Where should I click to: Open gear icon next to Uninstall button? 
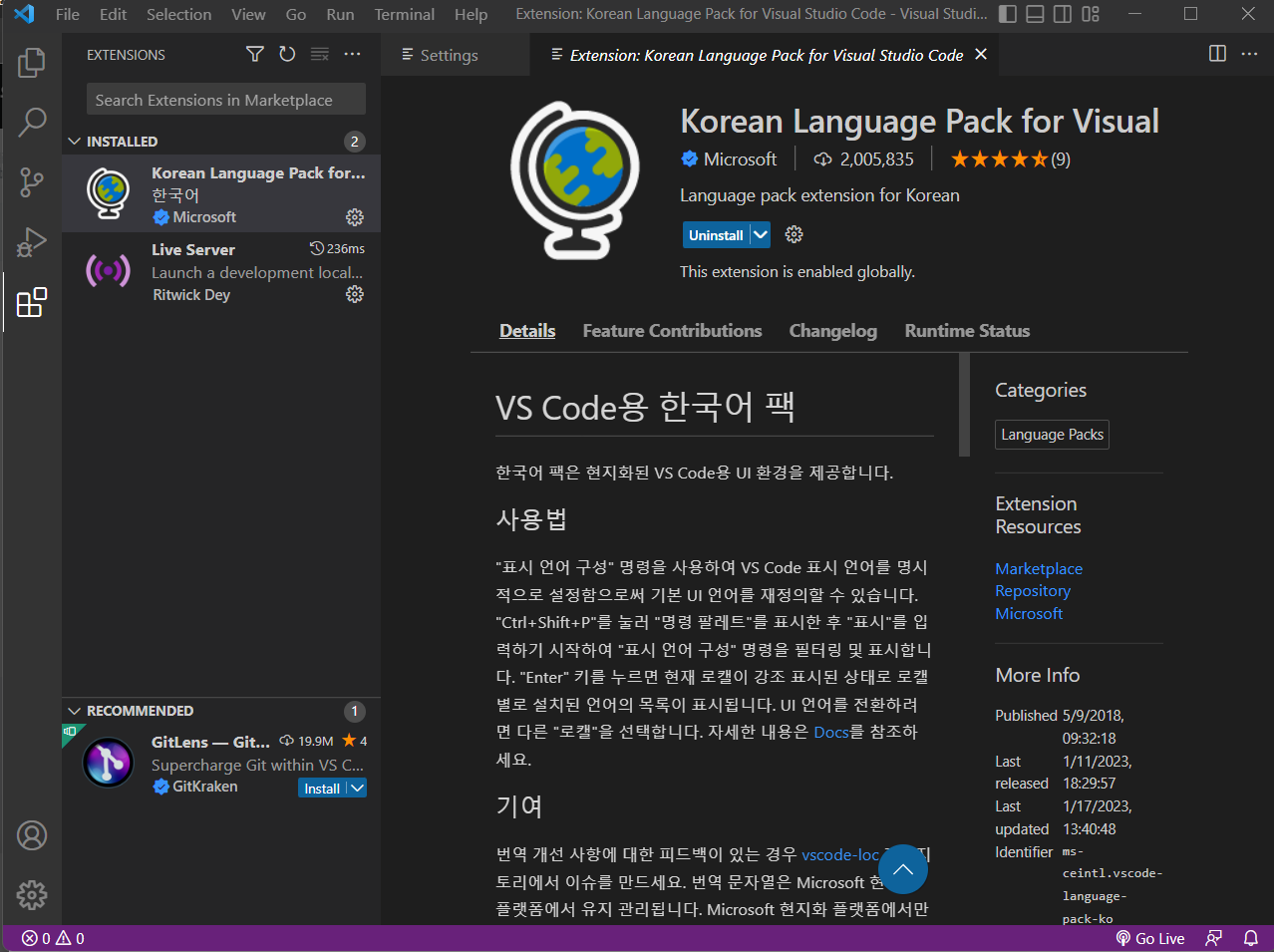click(794, 234)
